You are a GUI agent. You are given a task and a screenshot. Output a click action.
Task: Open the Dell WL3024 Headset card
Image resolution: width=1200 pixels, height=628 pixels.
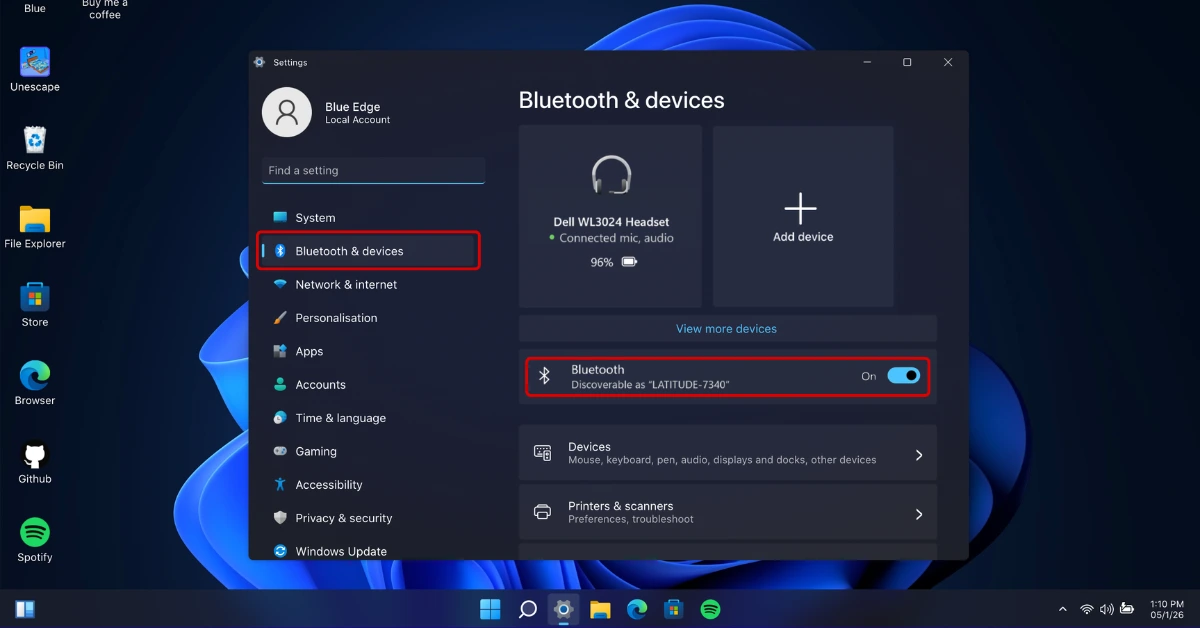[x=611, y=216]
